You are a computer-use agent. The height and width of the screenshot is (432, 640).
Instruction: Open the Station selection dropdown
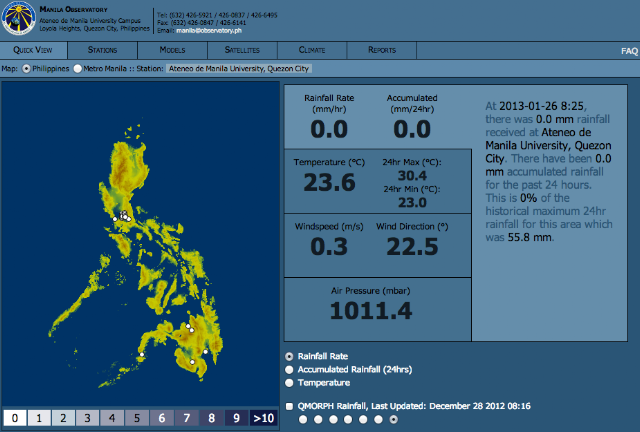[239, 69]
